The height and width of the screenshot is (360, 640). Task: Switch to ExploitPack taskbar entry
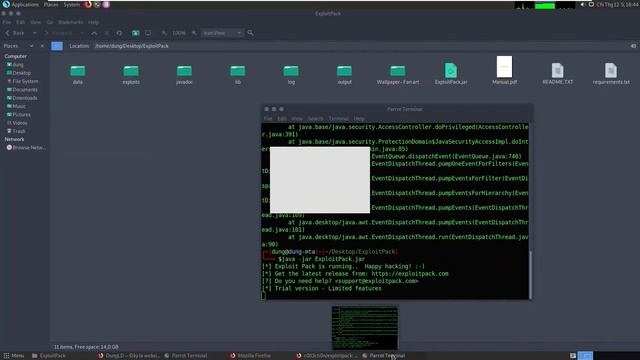point(49,356)
